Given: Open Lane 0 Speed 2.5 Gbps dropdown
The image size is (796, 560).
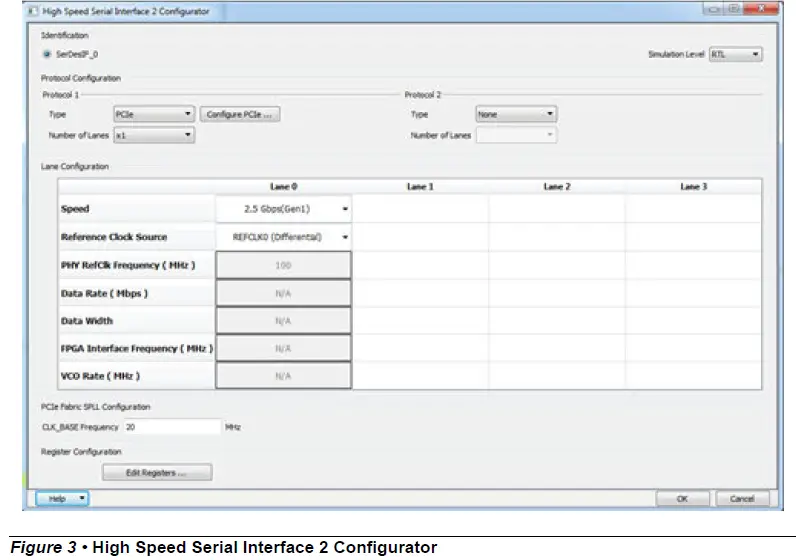Looking at the screenshot, I should click(x=283, y=209).
